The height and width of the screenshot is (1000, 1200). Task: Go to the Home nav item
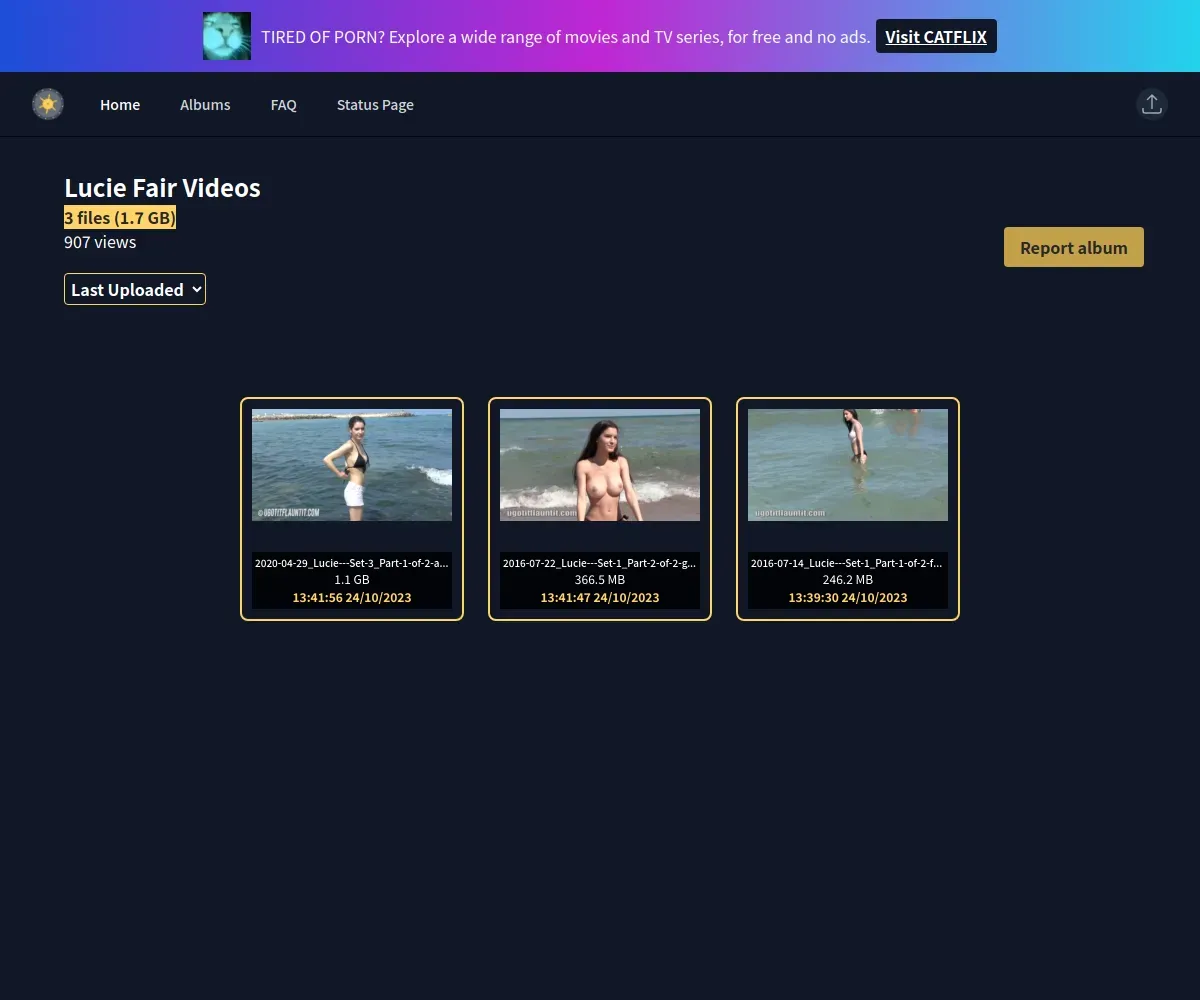120,105
